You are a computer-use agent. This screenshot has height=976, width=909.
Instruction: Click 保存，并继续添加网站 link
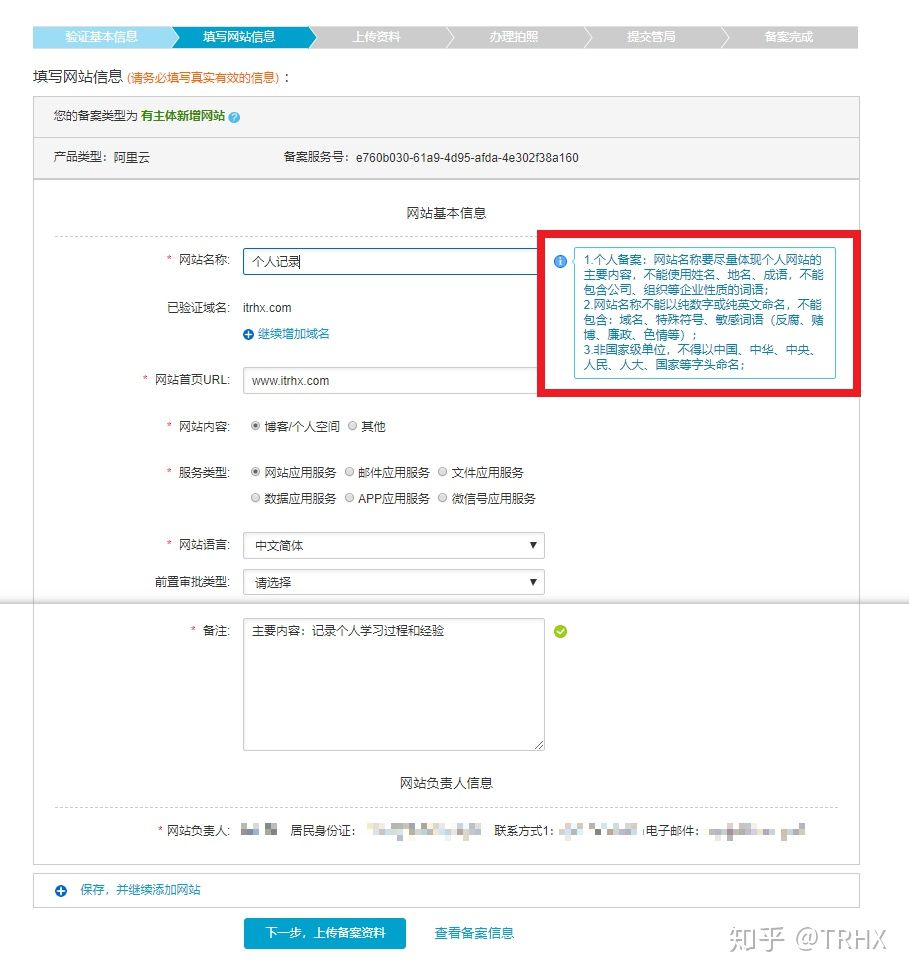tap(140, 890)
